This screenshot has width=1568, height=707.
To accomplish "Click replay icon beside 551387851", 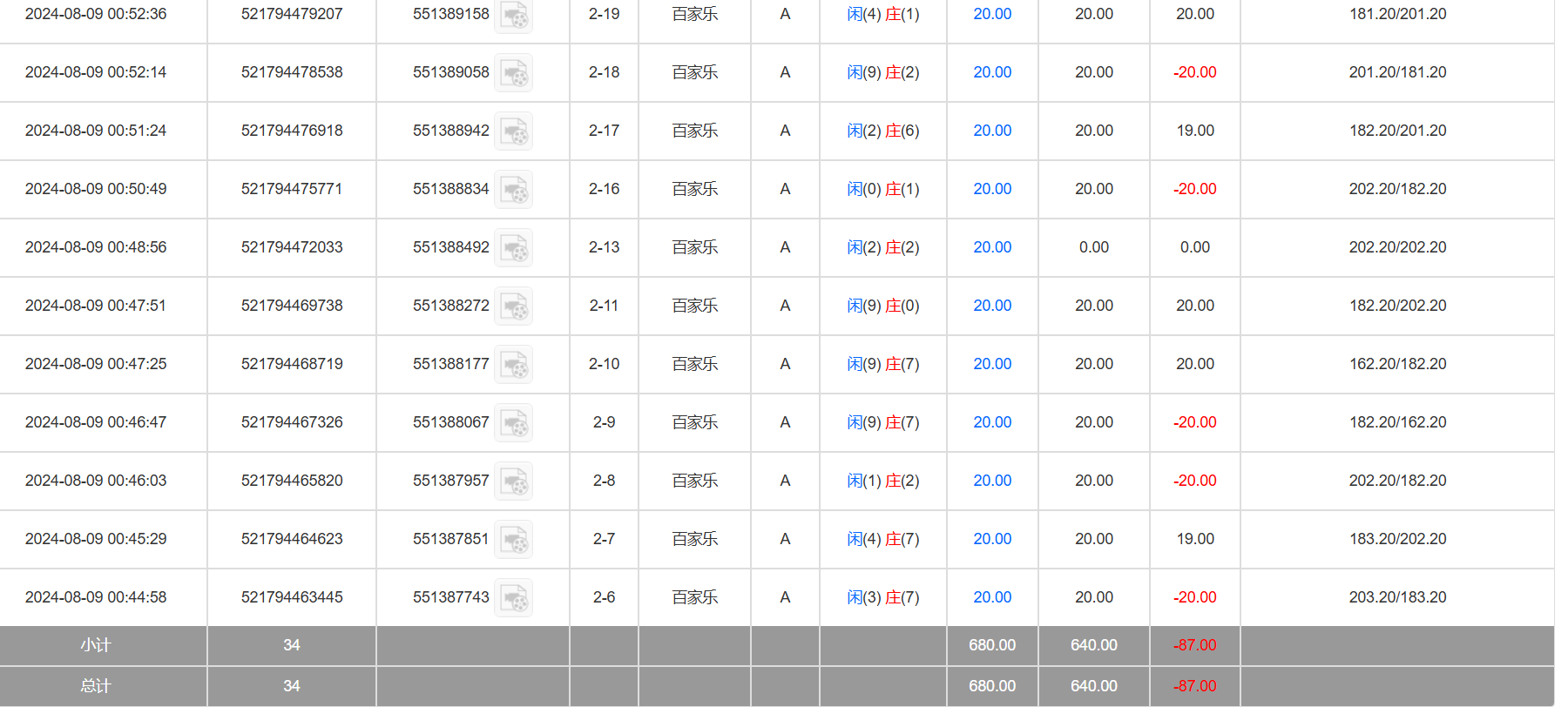I will click(x=513, y=540).
